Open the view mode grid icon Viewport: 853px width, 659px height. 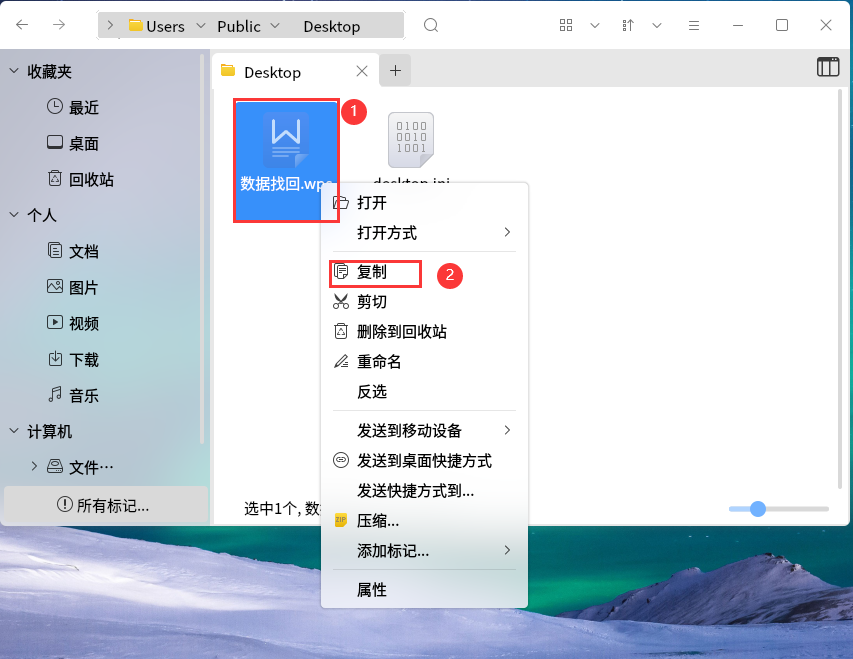coord(566,25)
